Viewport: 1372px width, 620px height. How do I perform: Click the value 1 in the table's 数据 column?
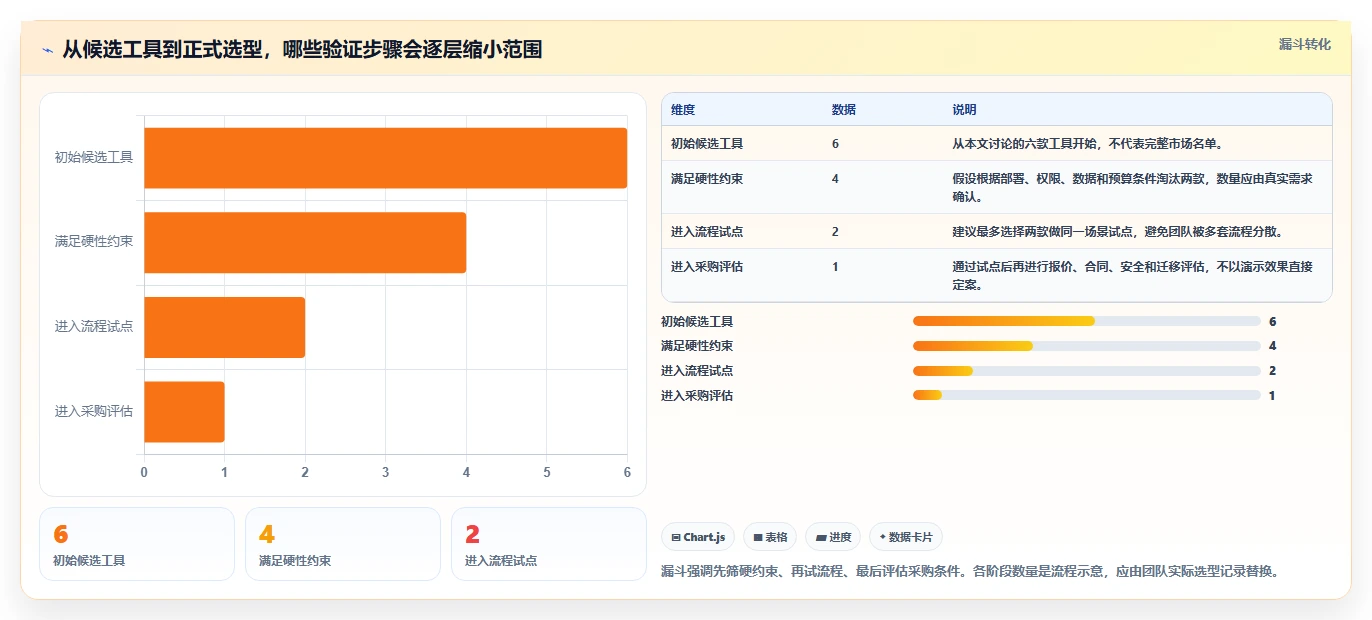[835, 267]
